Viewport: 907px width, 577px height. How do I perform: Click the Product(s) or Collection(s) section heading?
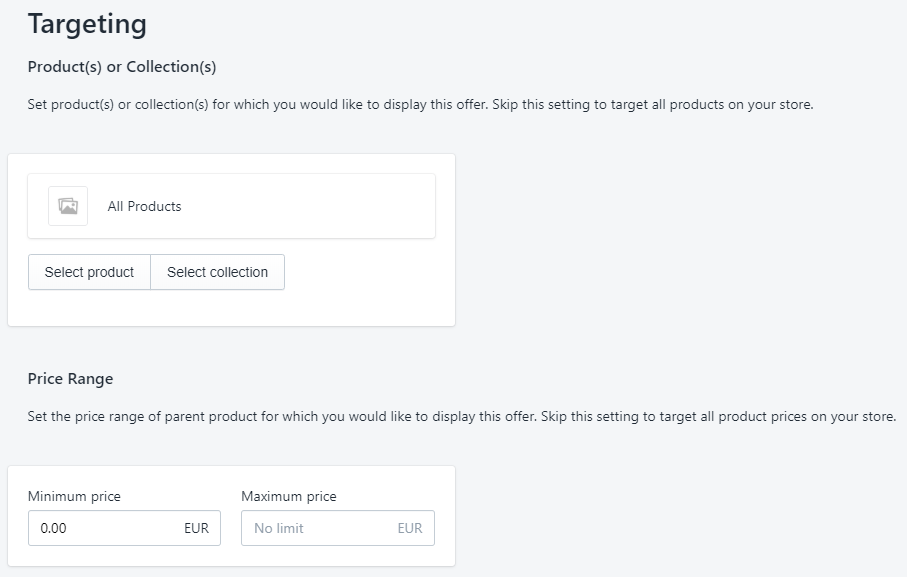(x=122, y=67)
